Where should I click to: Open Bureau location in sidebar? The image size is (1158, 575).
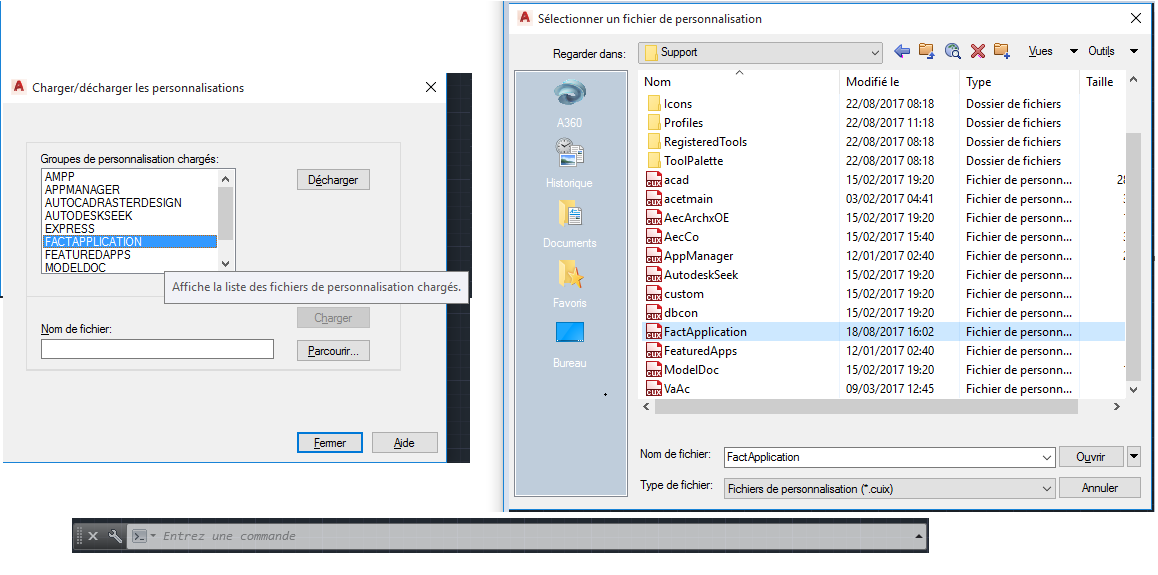click(569, 345)
